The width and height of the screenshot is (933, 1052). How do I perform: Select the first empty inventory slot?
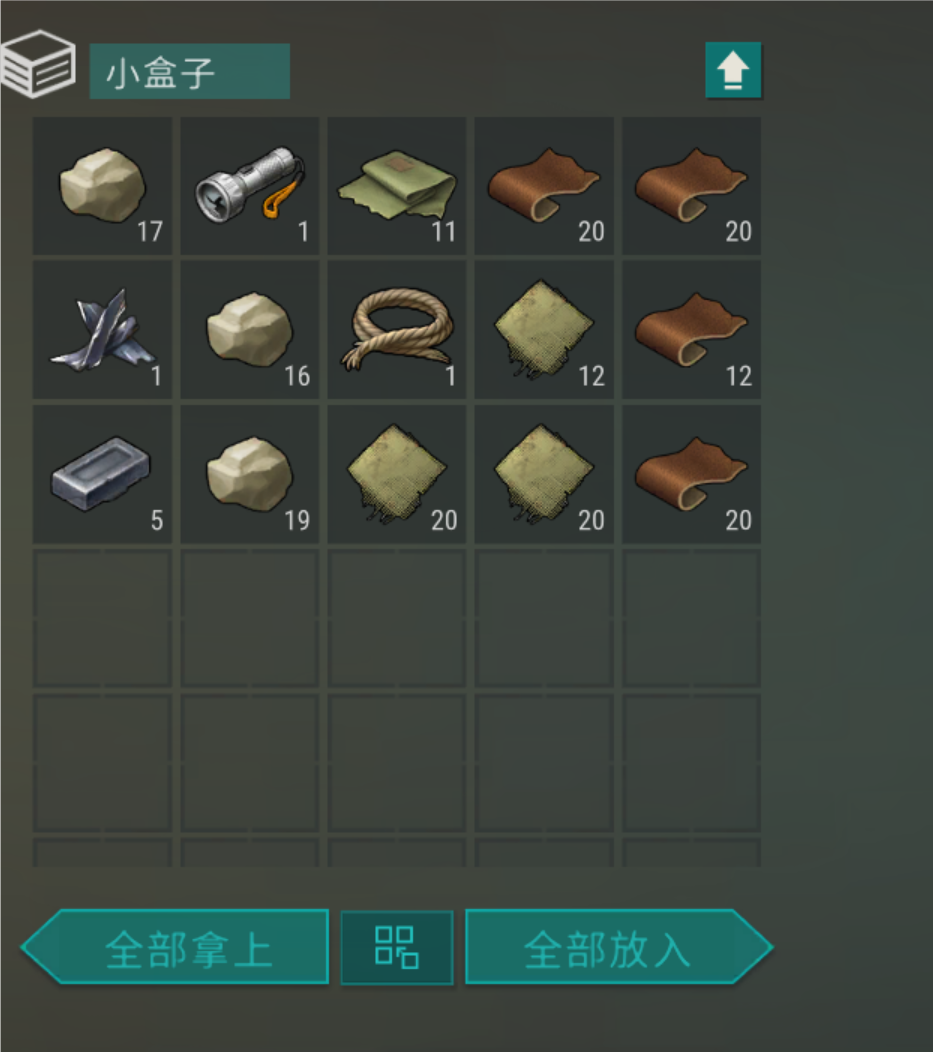tap(103, 618)
